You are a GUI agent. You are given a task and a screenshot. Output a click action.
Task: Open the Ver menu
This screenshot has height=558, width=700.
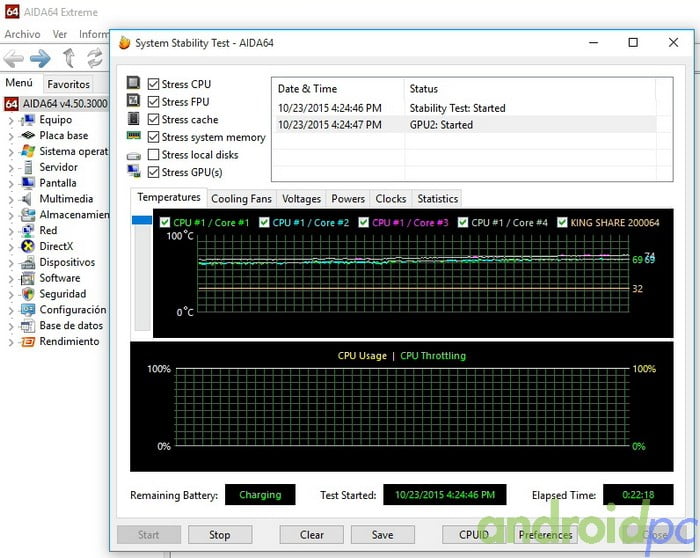pos(60,34)
